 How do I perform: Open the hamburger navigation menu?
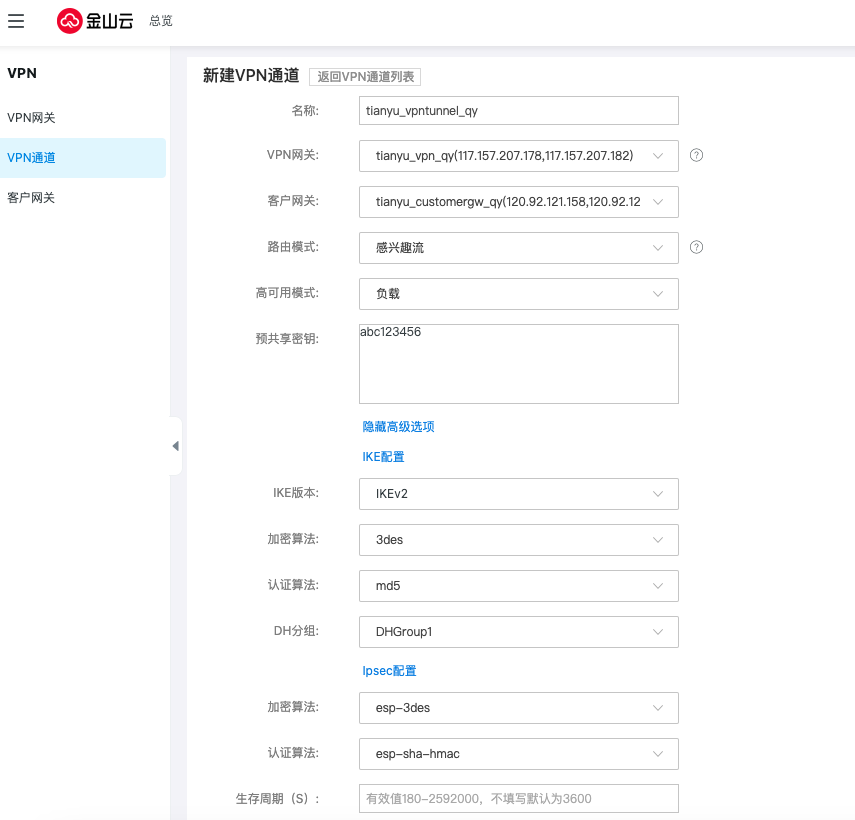[16, 21]
